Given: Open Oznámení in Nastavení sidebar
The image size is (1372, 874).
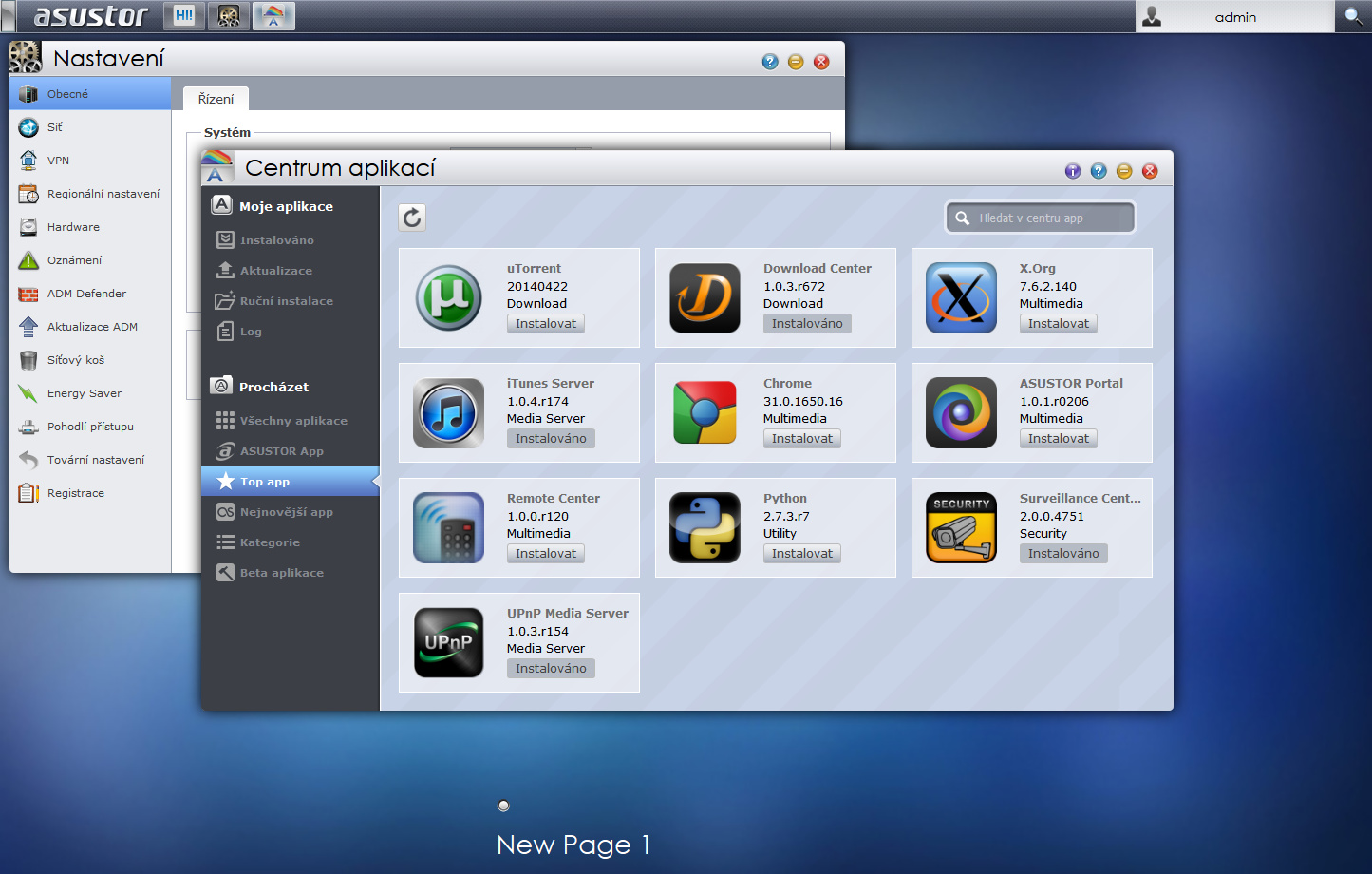Looking at the screenshot, I should coord(90,260).
